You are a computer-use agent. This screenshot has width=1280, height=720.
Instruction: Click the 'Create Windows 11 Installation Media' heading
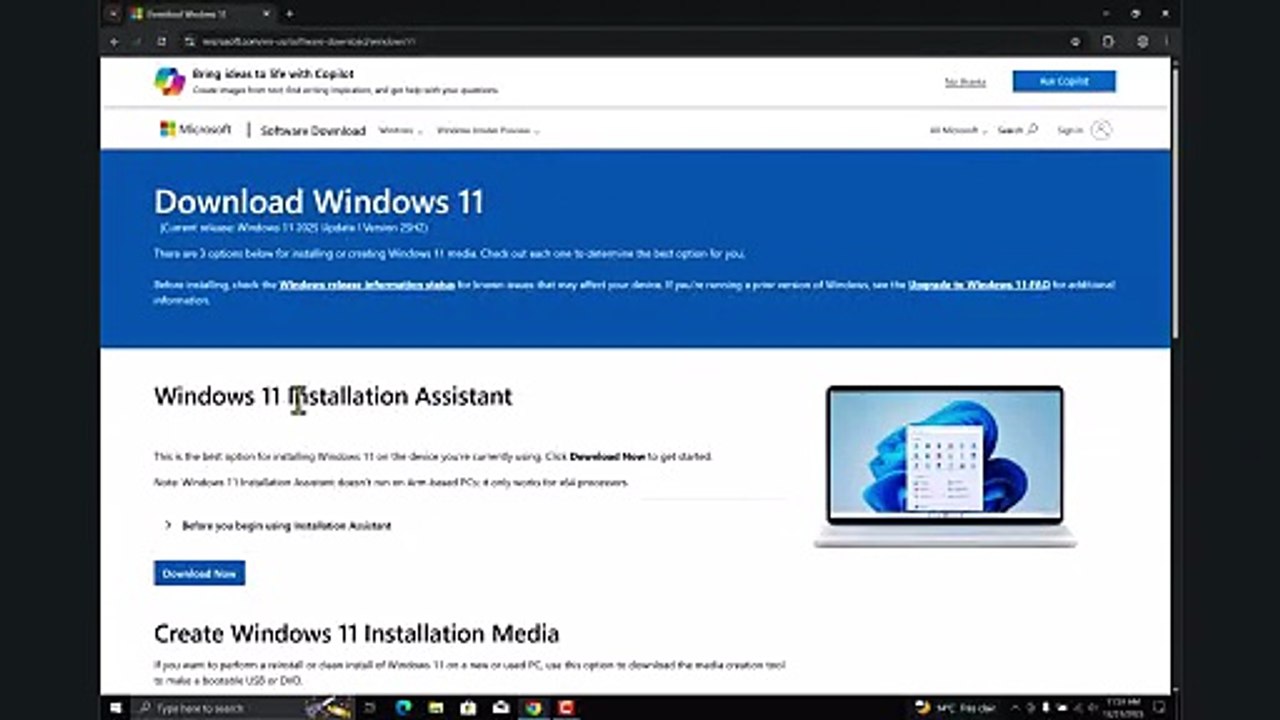coord(356,634)
